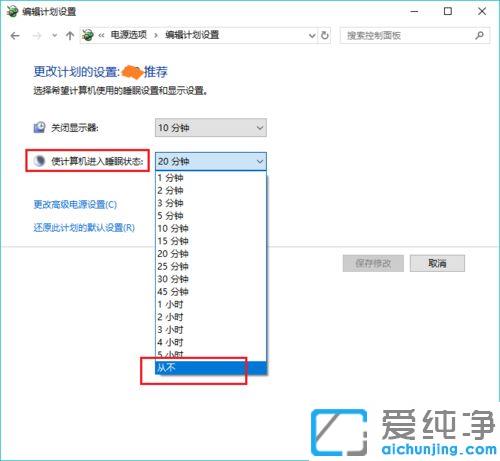This screenshot has width=500, height=461.
Task: Choose 30 分钟 in the open list
Action: tap(211, 279)
